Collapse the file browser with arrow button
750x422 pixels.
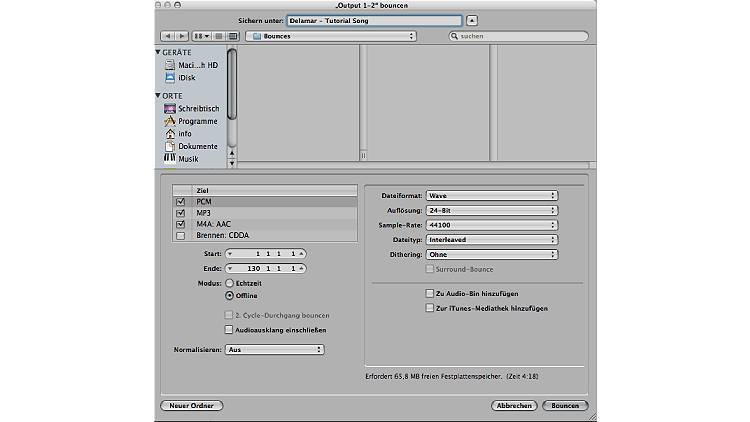pos(472,21)
